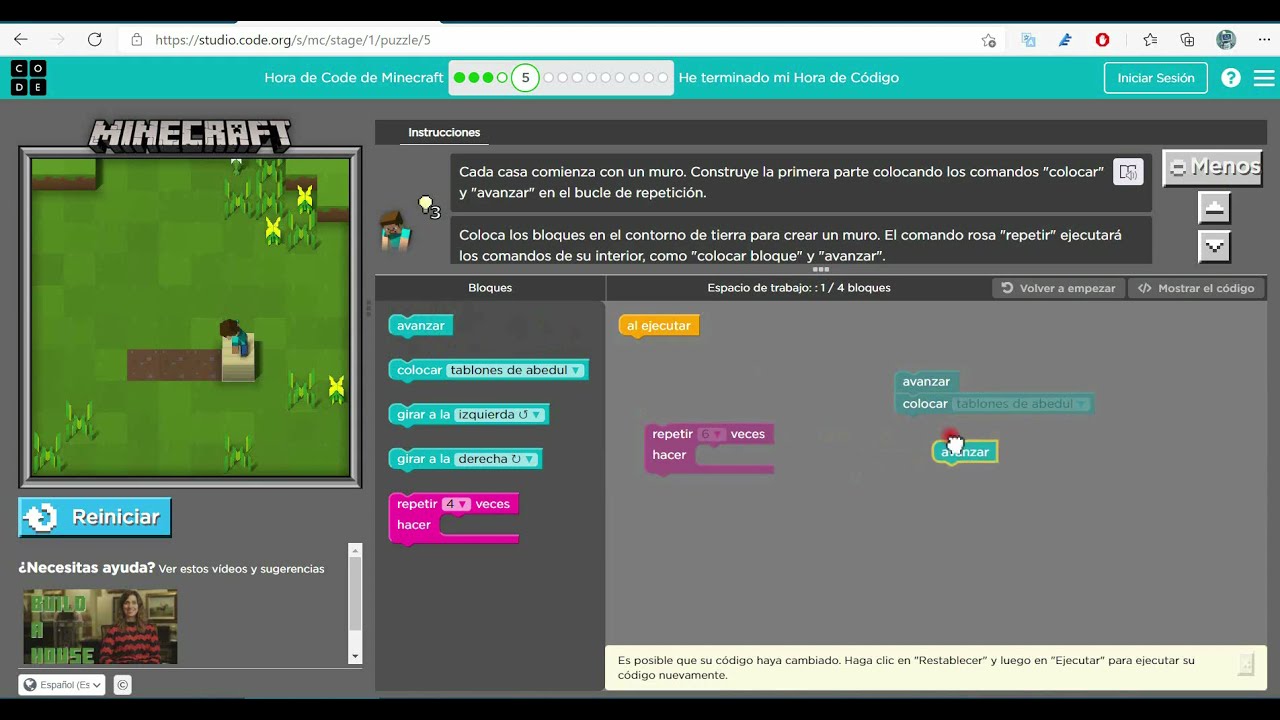Click highlighted avanzar block in workspace
The image size is (1280, 720).
965,452
